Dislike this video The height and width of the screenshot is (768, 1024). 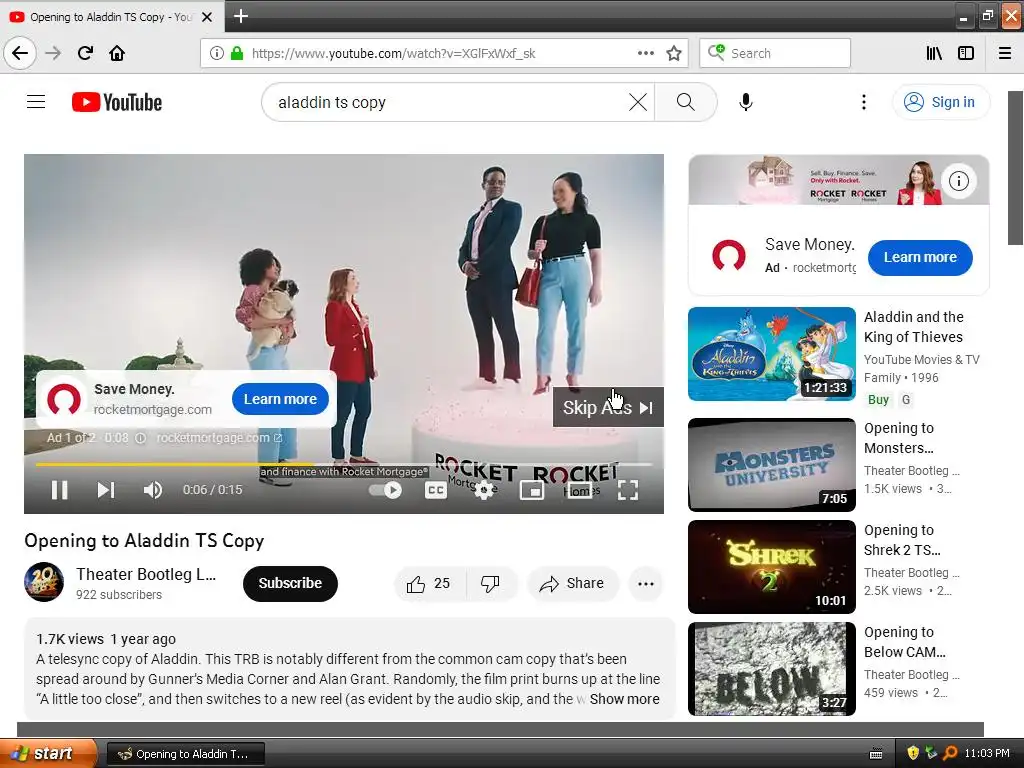tap(490, 583)
